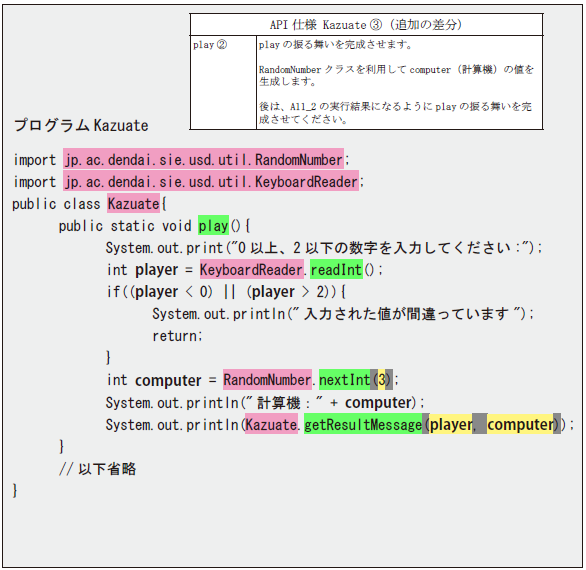Click 'int player' variable declaration
This screenshot has height=570, width=586.
click(142, 270)
